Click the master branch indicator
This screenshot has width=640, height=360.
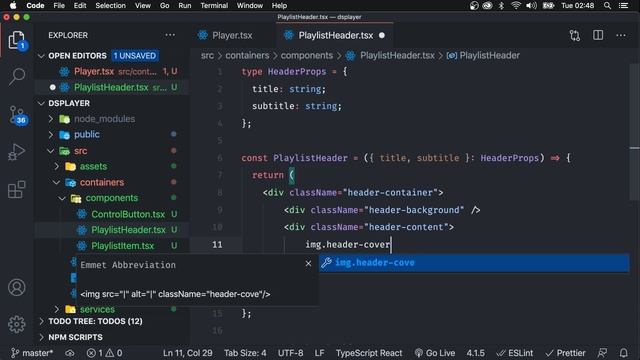(x=32, y=353)
